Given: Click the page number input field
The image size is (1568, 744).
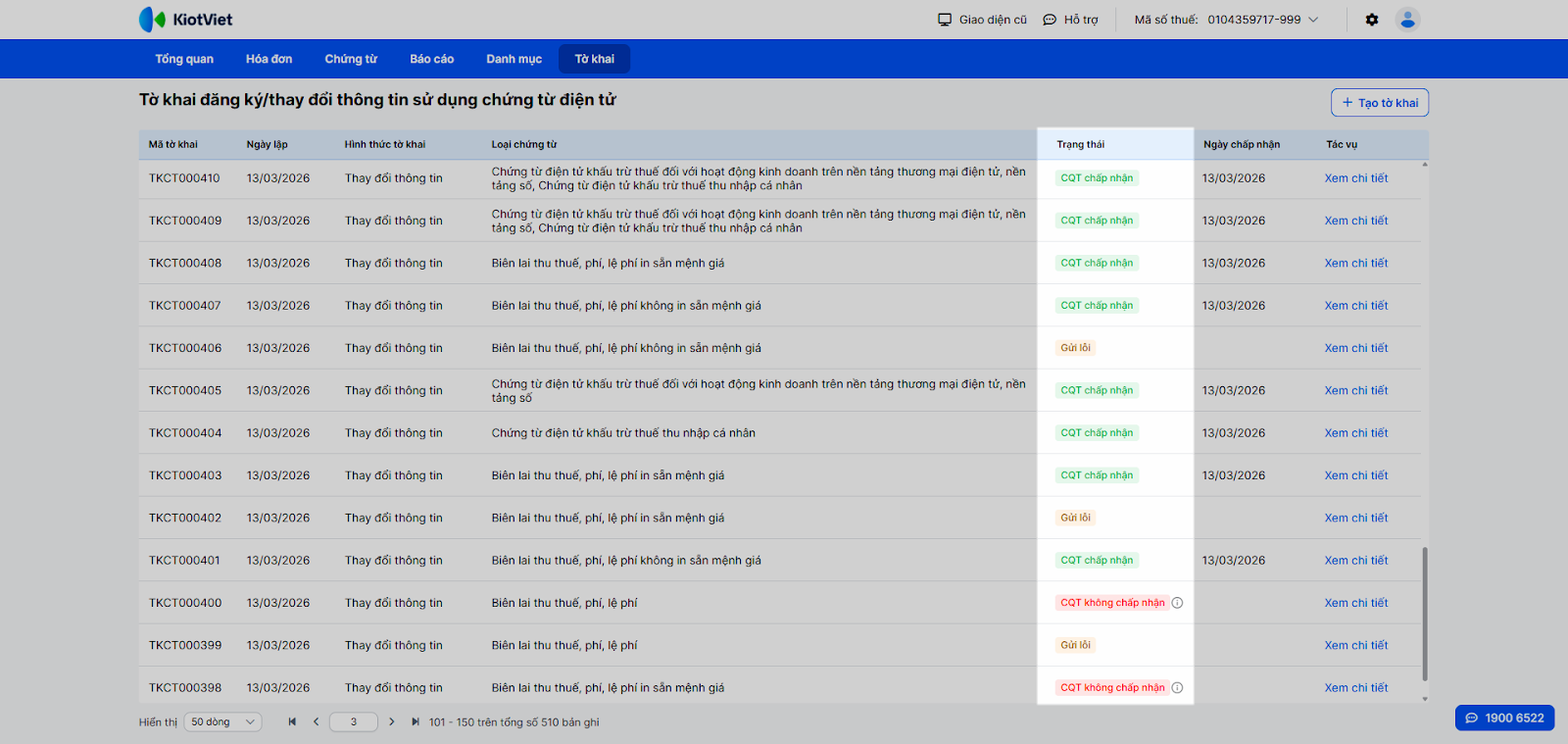Looking at the screenshot, I should [x=354, y=722].
